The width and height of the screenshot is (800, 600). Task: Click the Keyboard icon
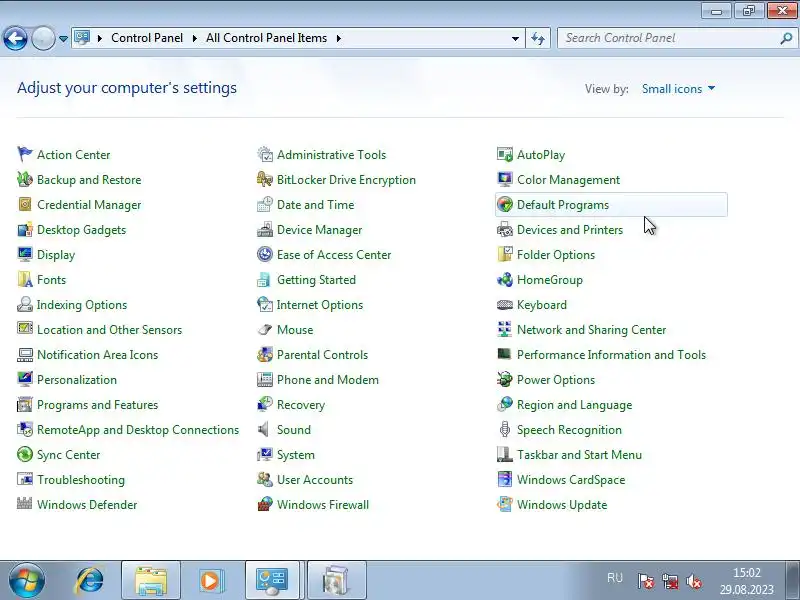point(505,305)
